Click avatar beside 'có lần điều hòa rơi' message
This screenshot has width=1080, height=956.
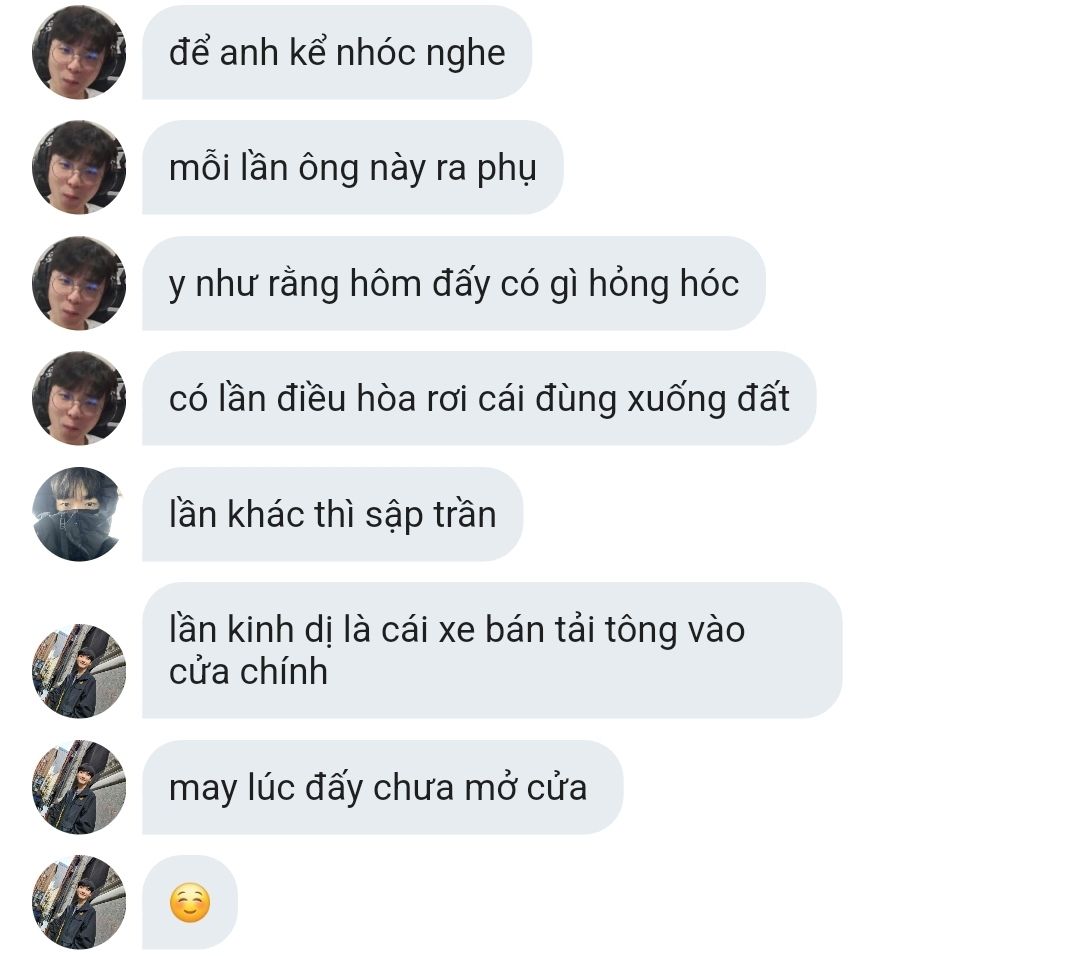[x=79, y=398]
